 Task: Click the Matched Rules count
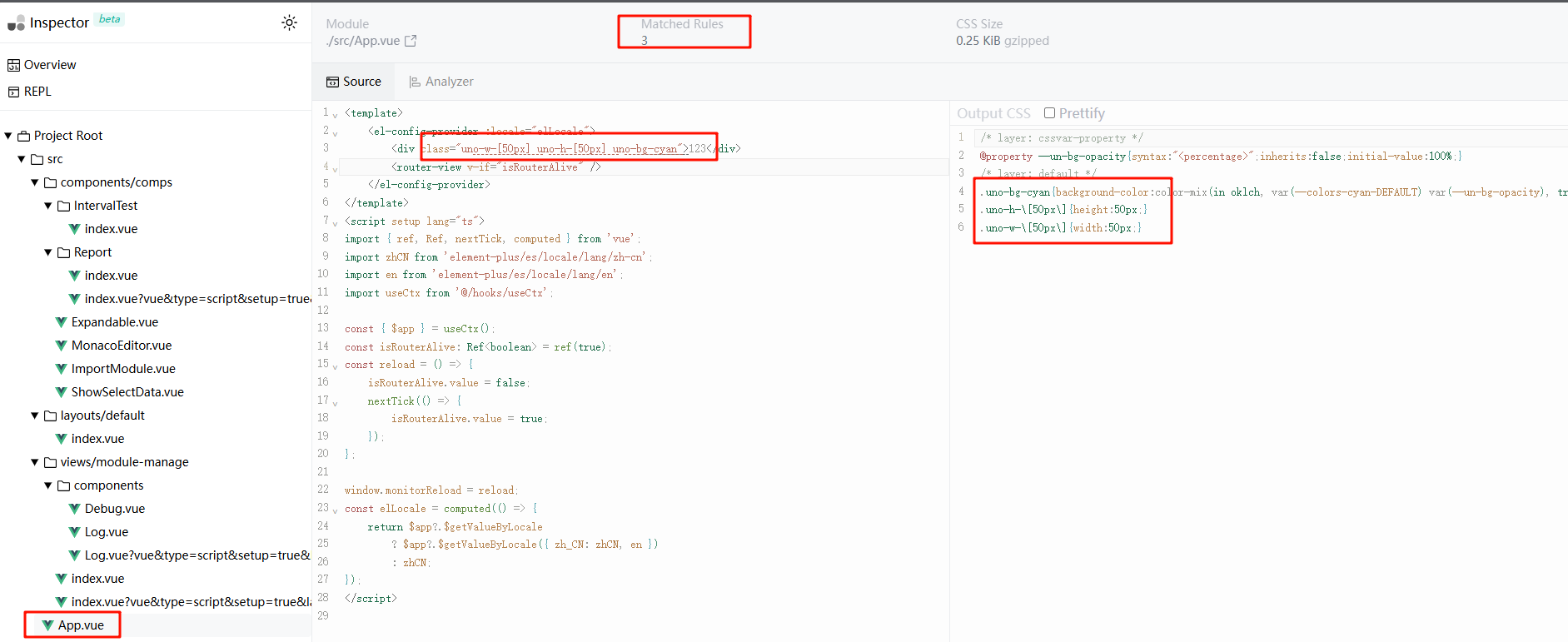coord(645,41)
